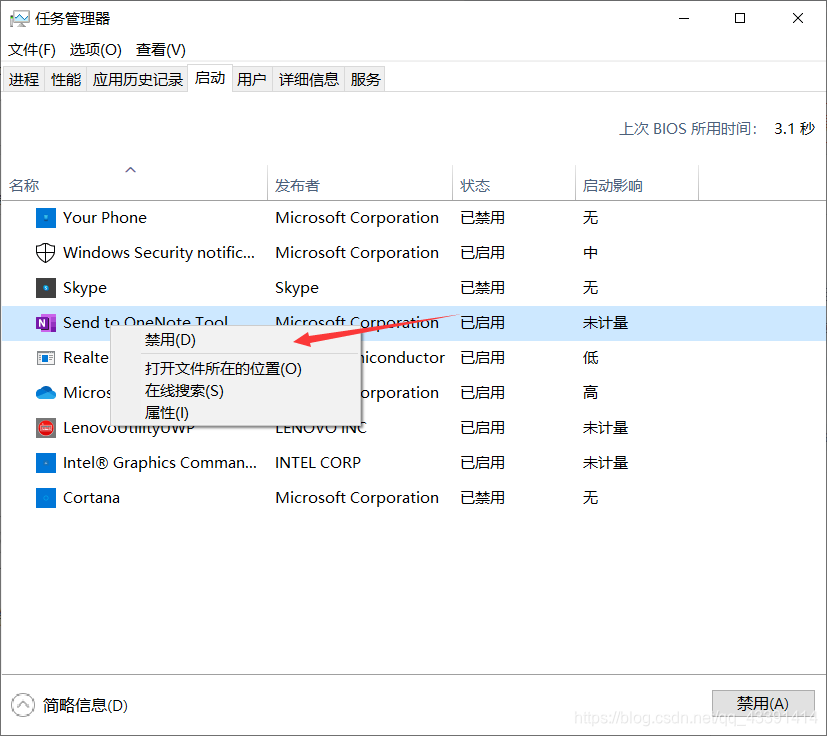Click the sort arrow above the 名称 column
827x736 pixels.
click(130, 169)
